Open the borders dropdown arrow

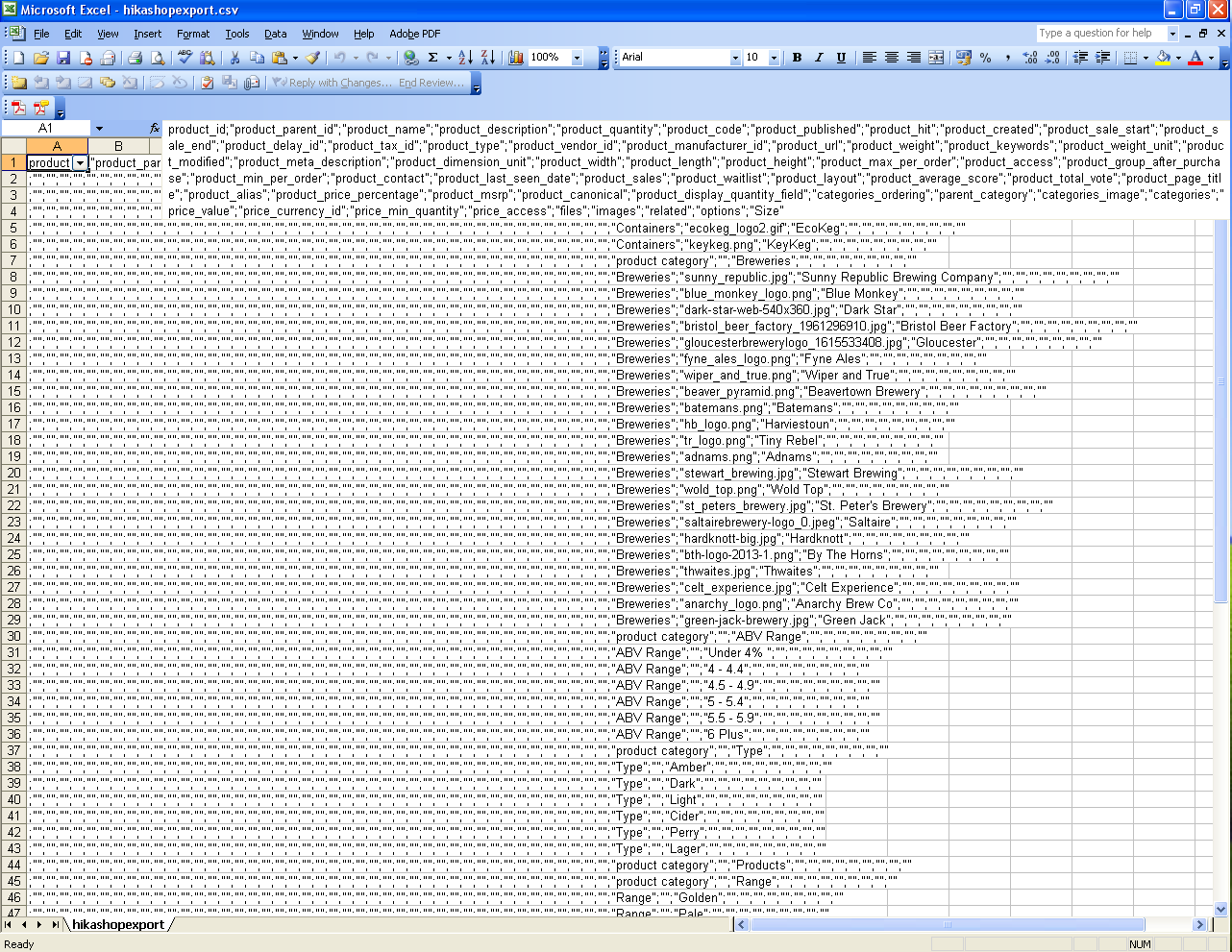coord(1146,58)
